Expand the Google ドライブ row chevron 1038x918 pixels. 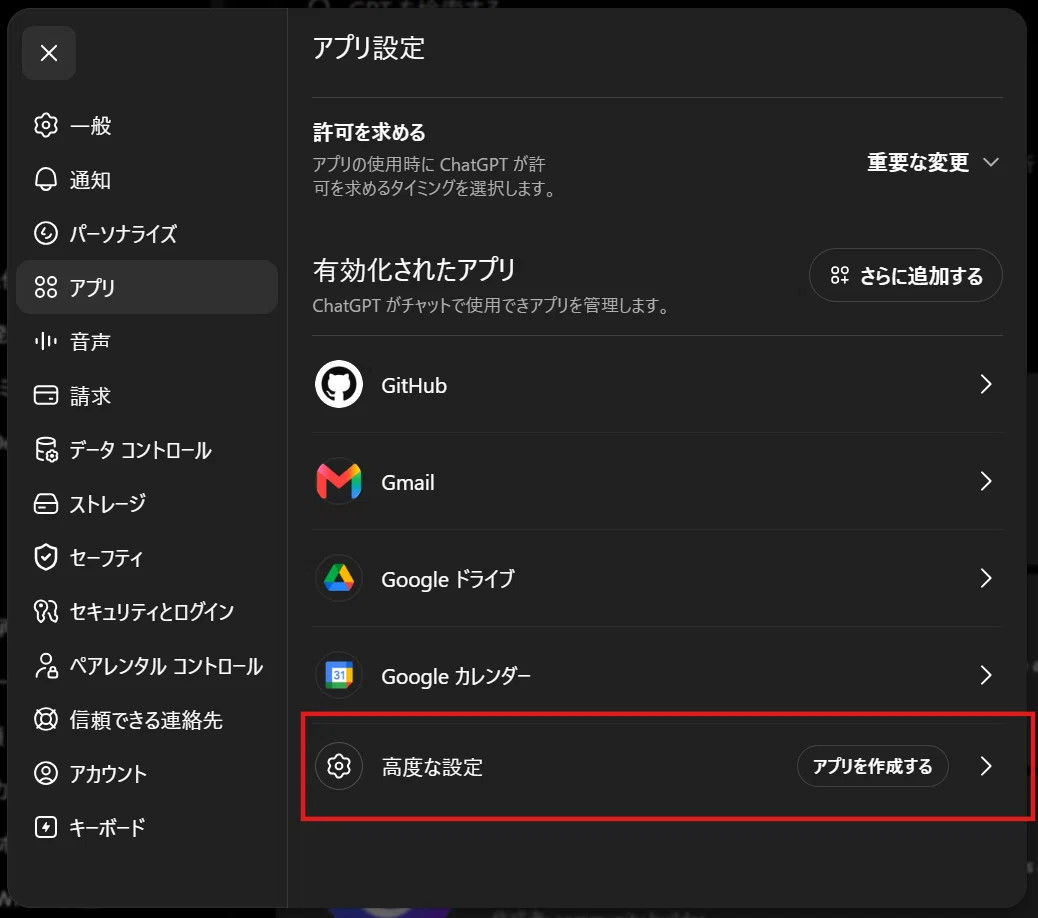point(986,578)
